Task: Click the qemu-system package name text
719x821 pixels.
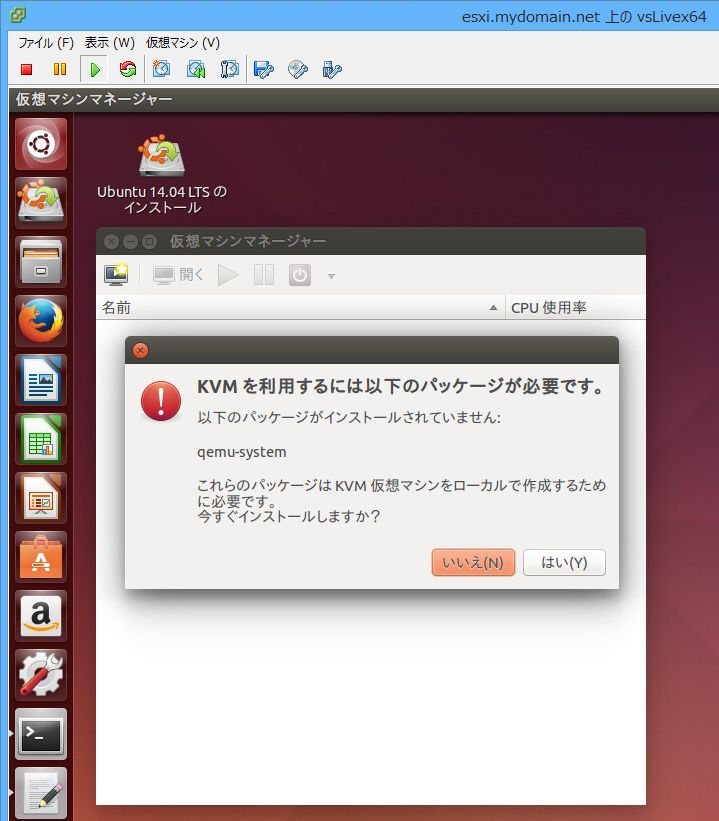Action: 241,452
